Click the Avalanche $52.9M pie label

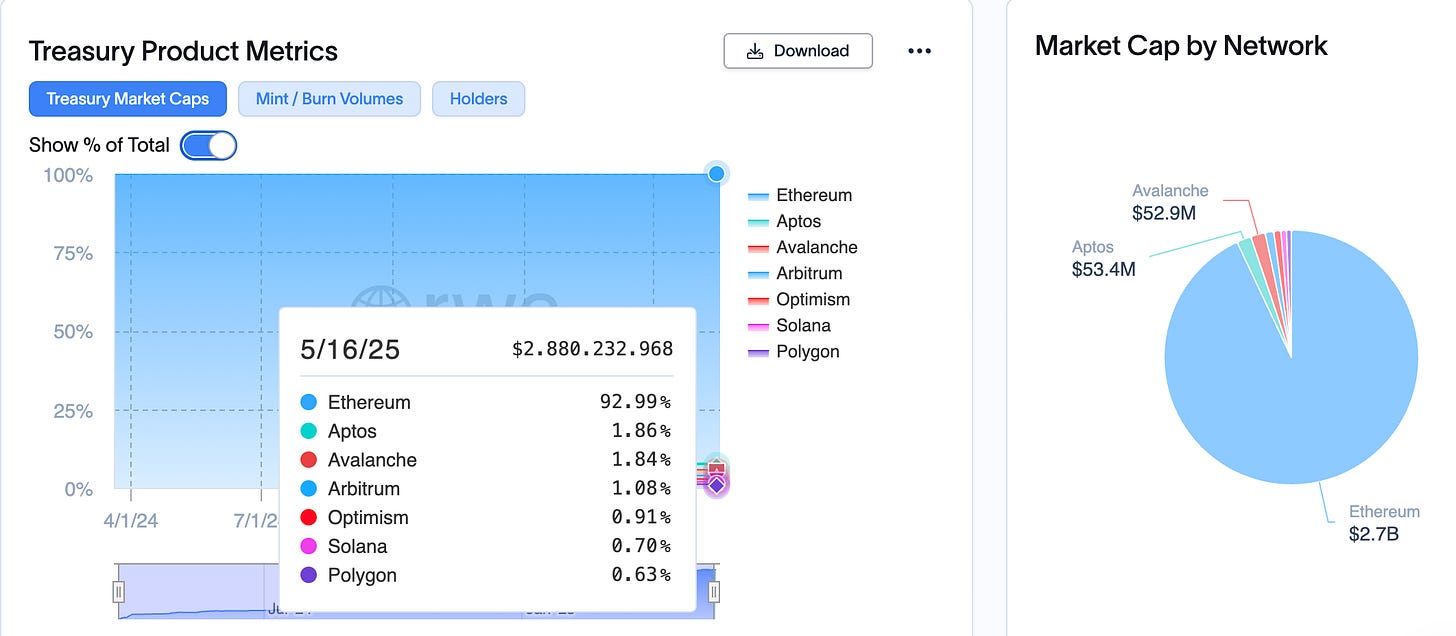(x=1170, y=202)
